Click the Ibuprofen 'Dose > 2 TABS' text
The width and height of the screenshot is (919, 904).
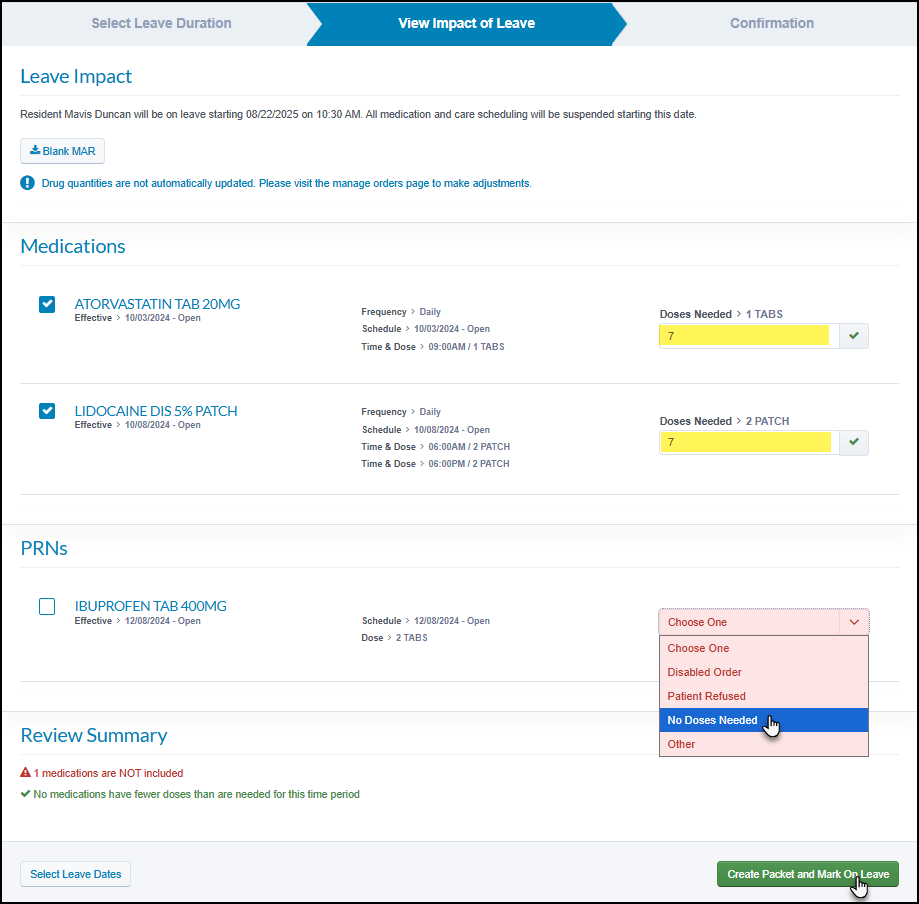coord(394,638)
